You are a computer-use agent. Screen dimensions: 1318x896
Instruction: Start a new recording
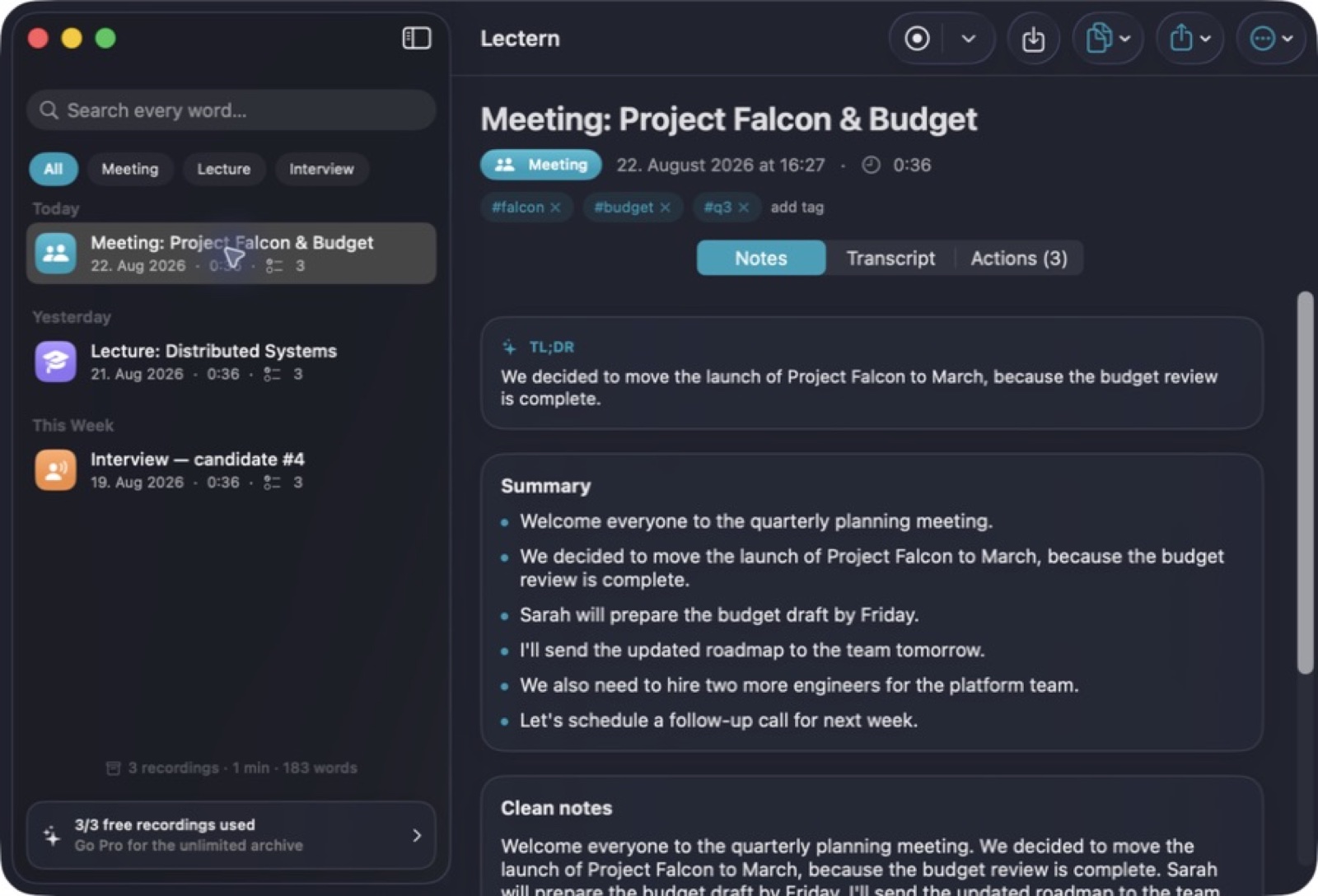point(917,39)
